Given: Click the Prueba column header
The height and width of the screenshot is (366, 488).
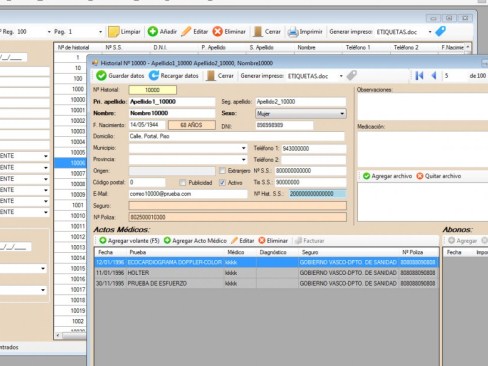Looking at the screenshot, I should pos(138,252).
